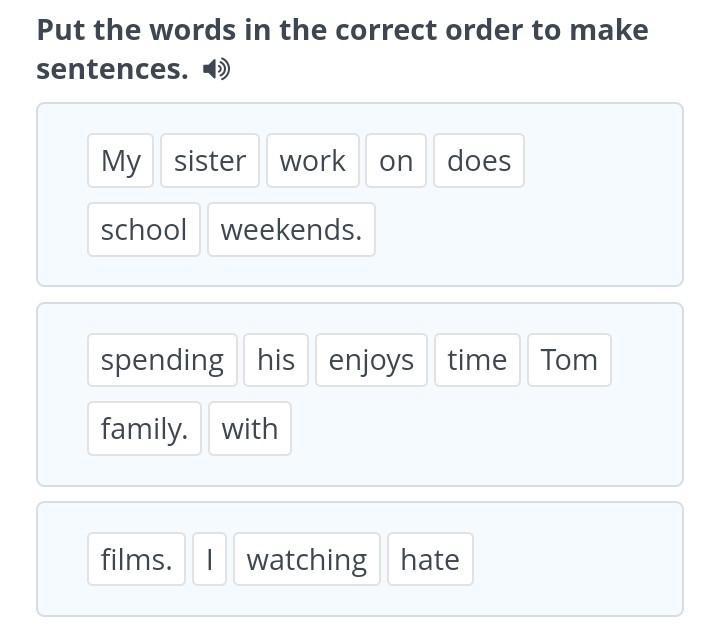The image size is (720, 636).
Task: Choose the "on" word tile
Action: (396, 161)
